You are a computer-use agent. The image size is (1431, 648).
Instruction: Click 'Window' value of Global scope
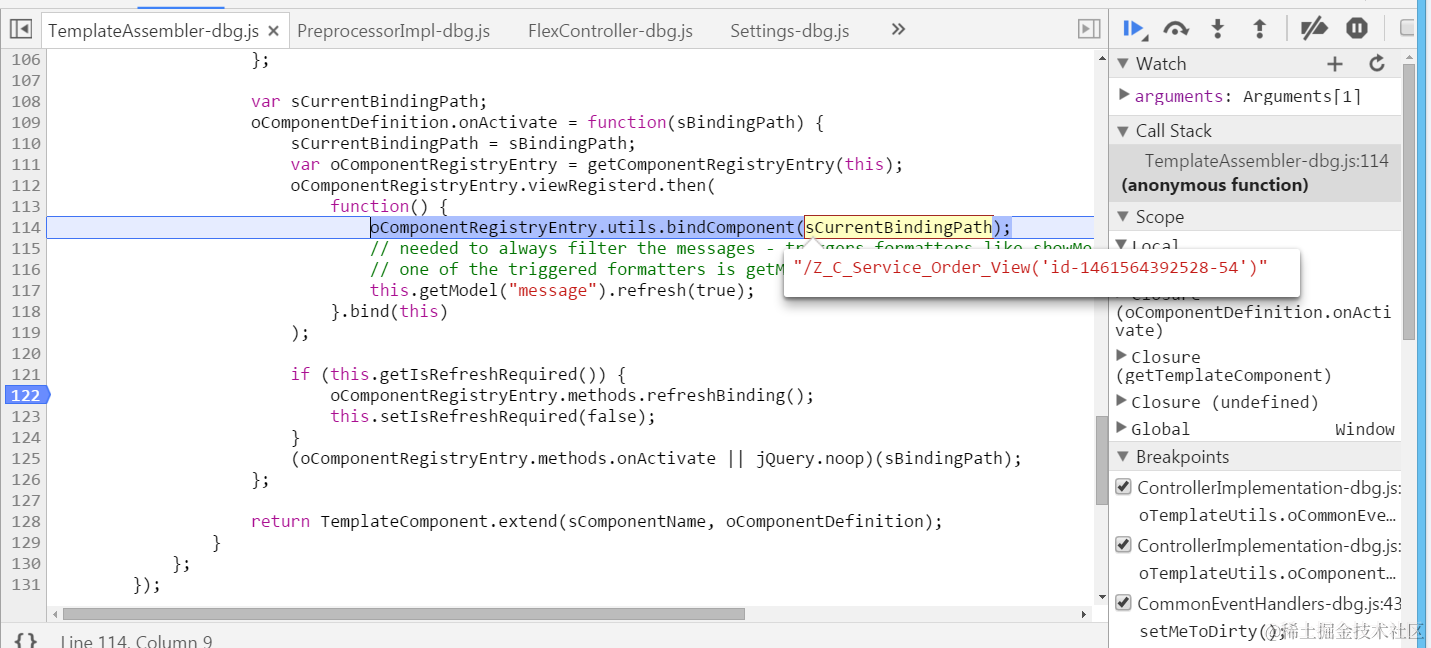click(1365, 429)
